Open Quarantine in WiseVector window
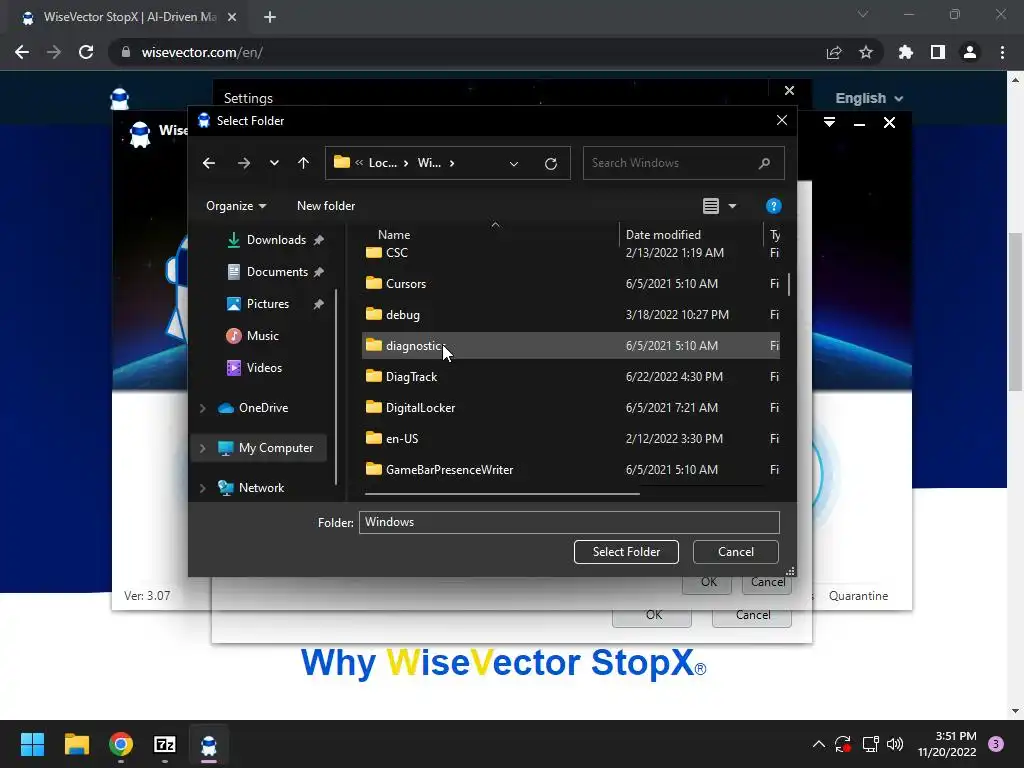This screenshot has height=768, width=1024. click(x=858, y=596)
